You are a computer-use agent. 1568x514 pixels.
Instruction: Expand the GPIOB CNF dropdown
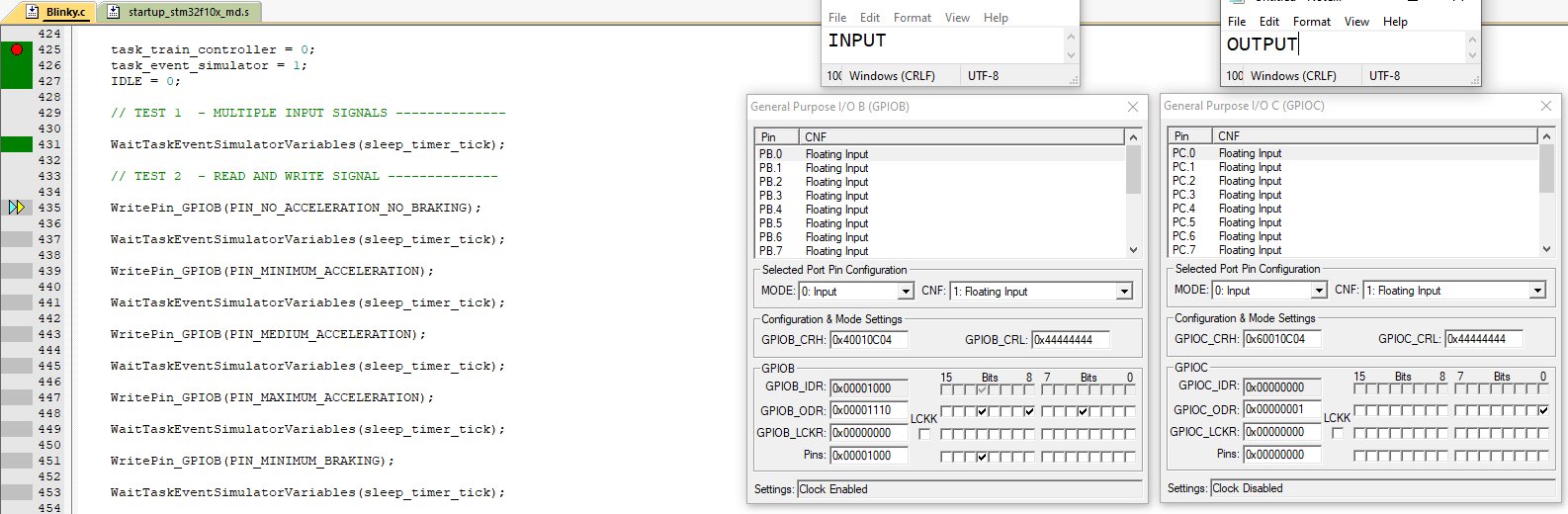[1124, 292]
